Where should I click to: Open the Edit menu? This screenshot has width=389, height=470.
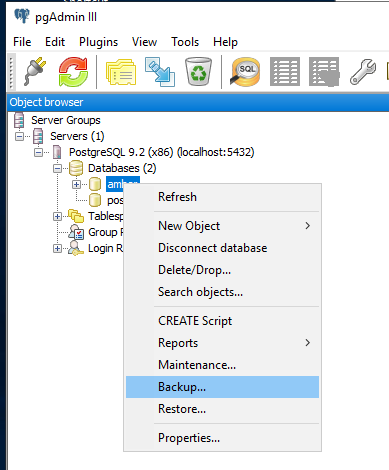pos(55,42)
